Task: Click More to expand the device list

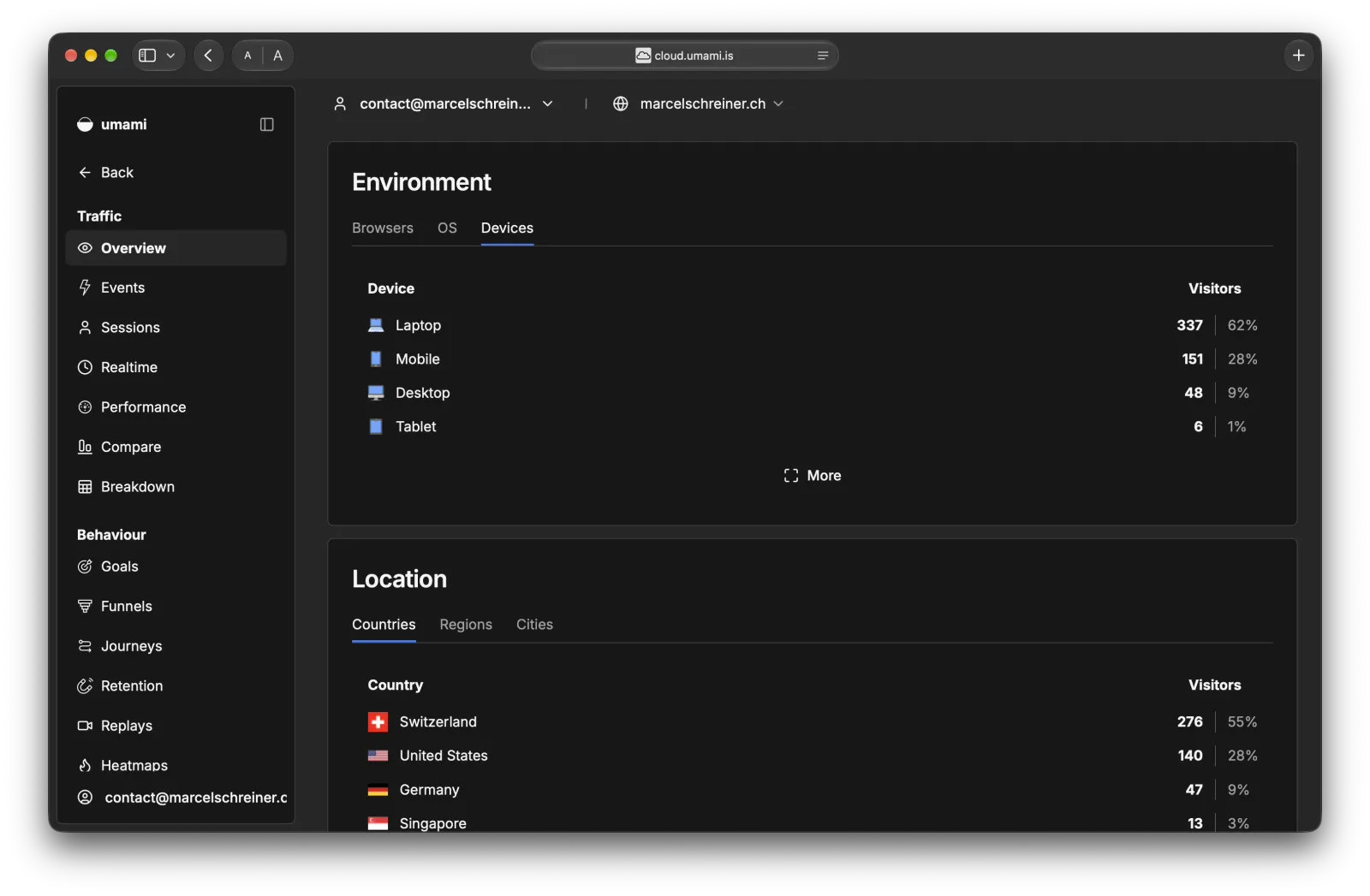Action: 813,476
